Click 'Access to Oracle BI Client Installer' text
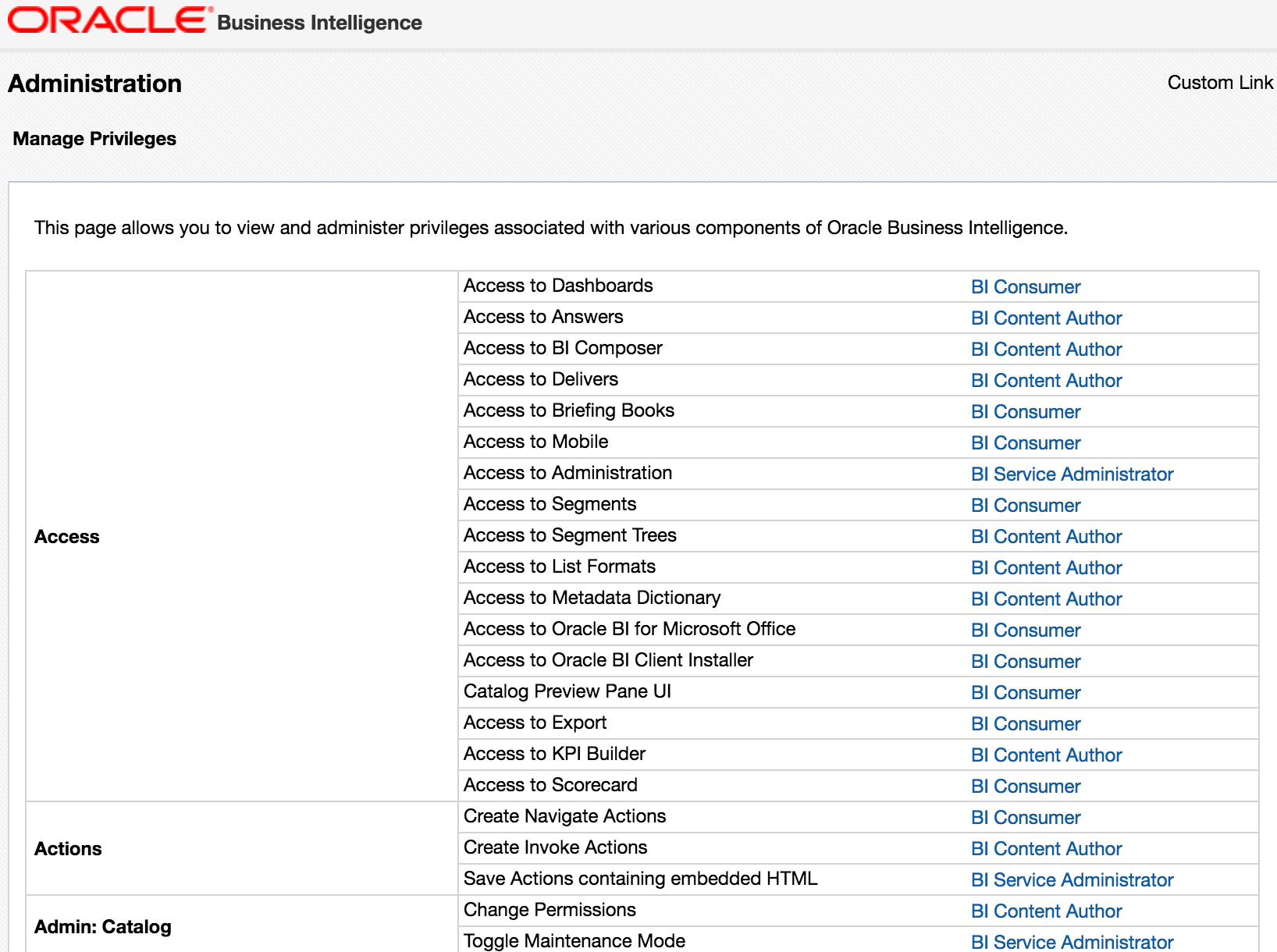Viewport: 1277px width, 952px height. (x=608, y=660)
